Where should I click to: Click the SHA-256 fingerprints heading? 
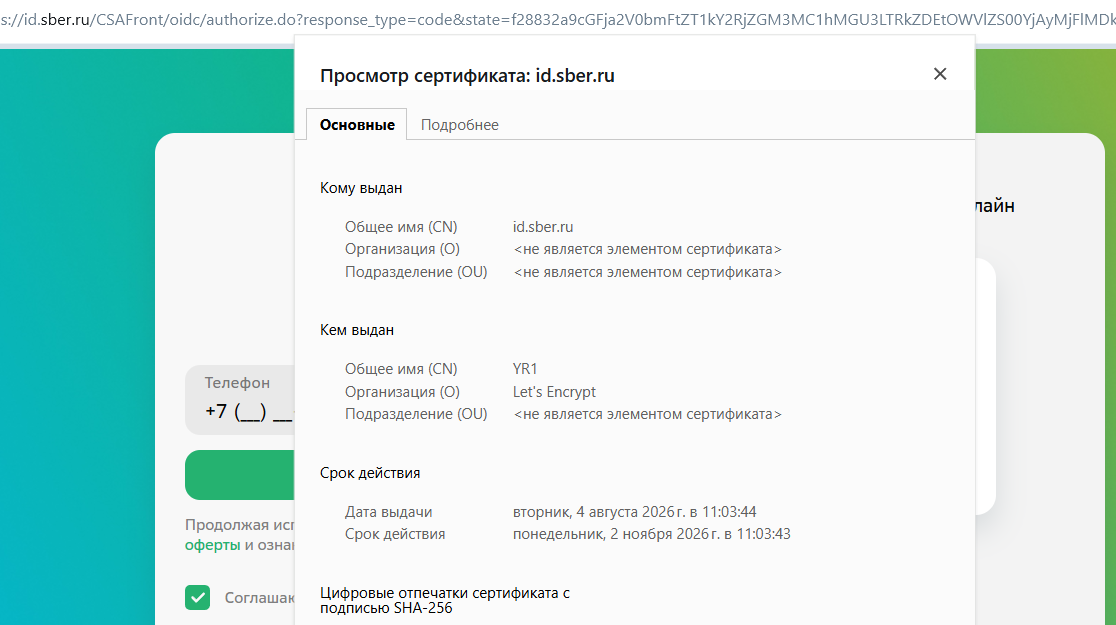444,600
